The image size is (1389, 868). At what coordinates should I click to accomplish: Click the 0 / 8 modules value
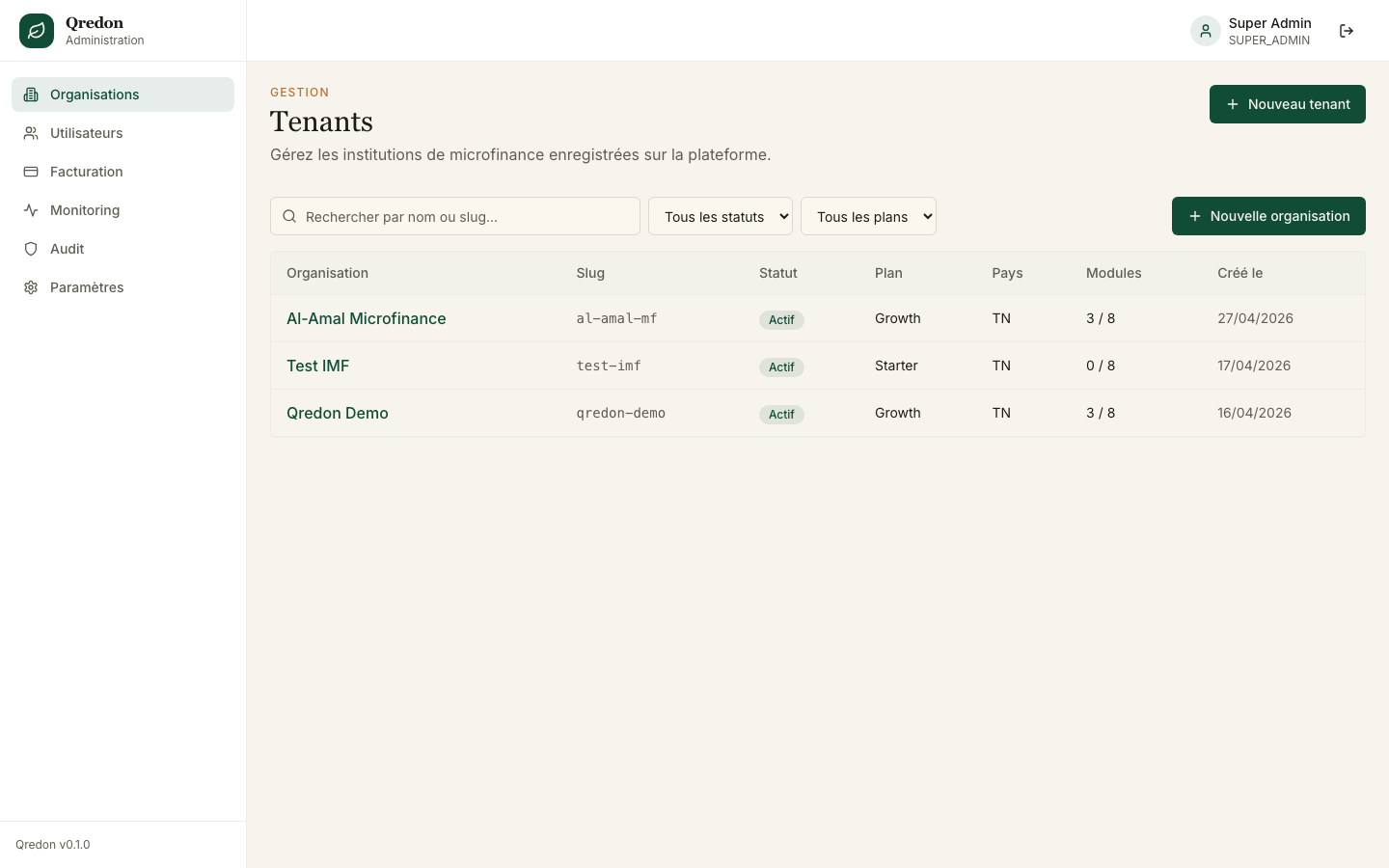point(1101,366)
